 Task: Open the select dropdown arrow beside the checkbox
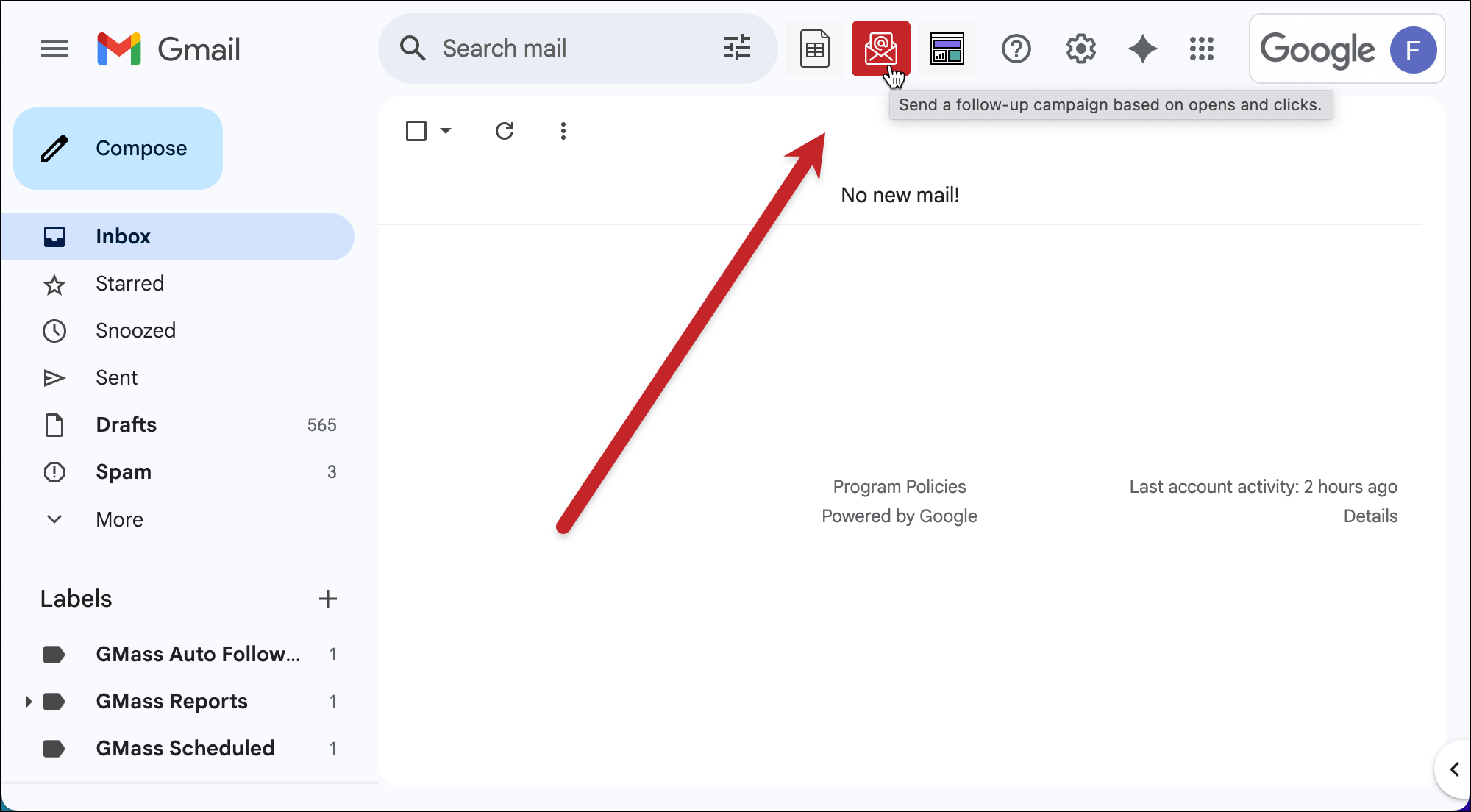click(x=446, y=131)
